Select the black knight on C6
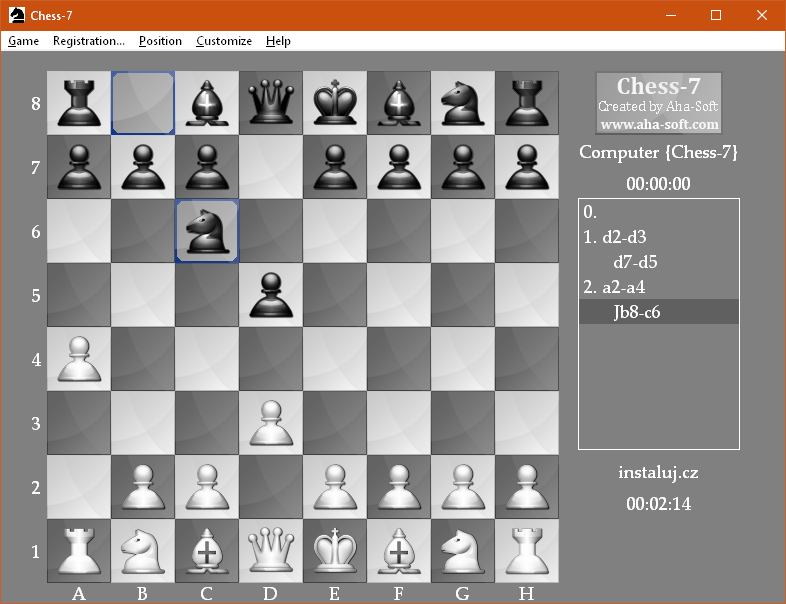The height and width of the screenshot is (604, 786). [207, 231]
